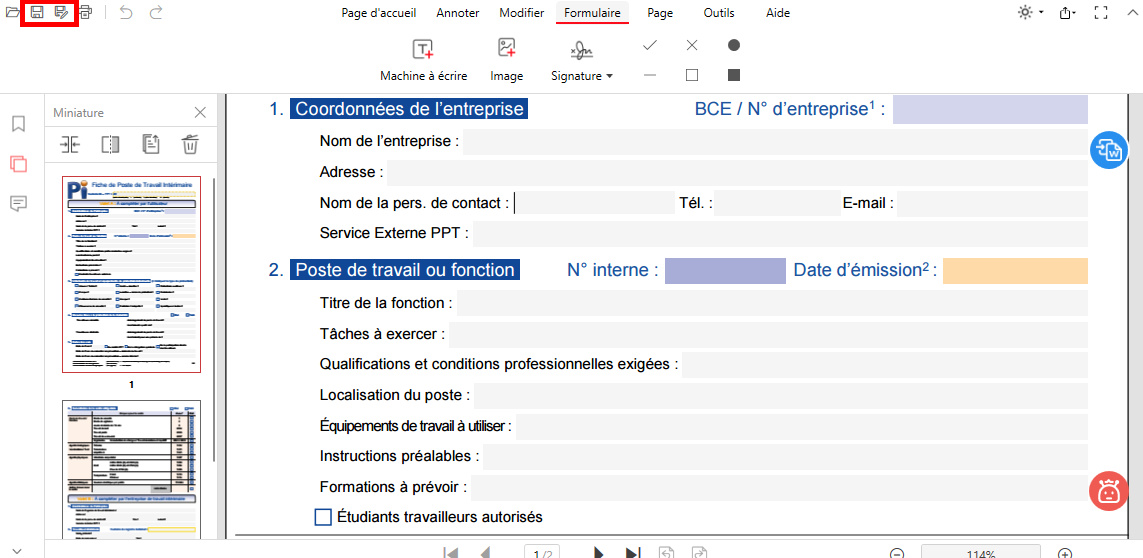Image resolution: width=1143 pixels, height=558 pixels.
Task: Click the Nom de l'entreprise field
Action: (775, 142)
